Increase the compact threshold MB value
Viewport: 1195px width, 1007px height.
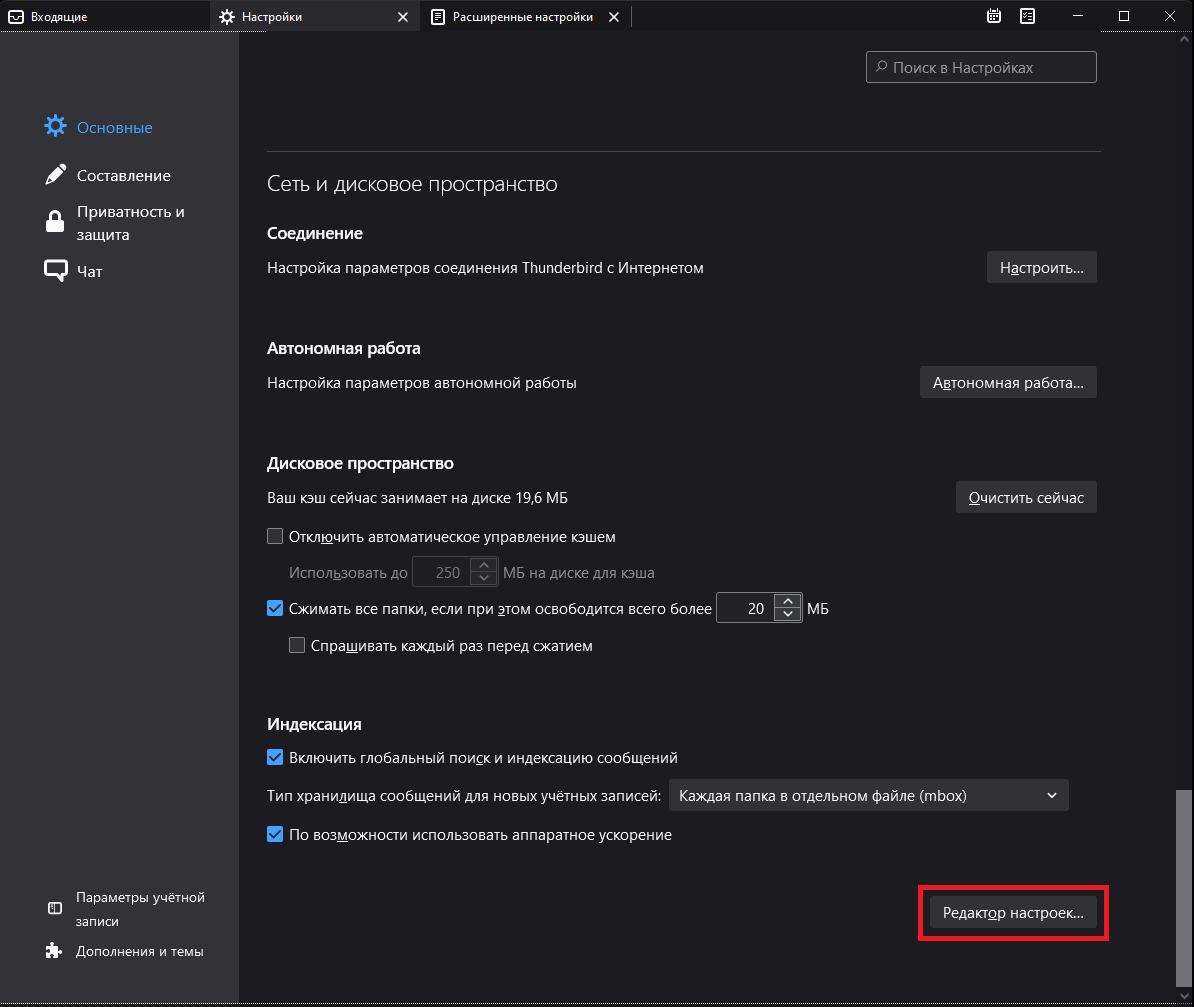click(x=788, y=601)
